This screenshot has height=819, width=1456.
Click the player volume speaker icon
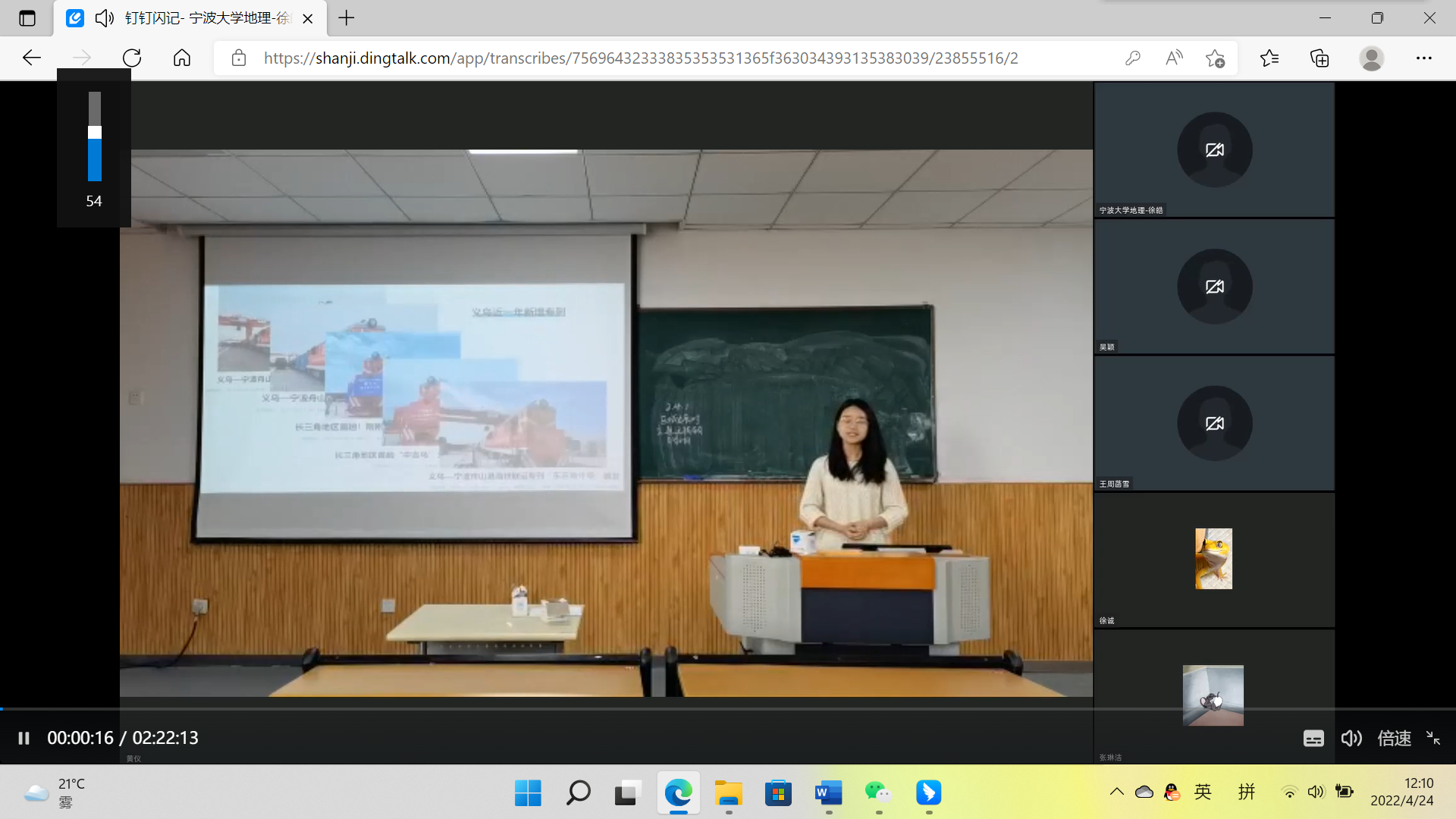(1351, 739)
